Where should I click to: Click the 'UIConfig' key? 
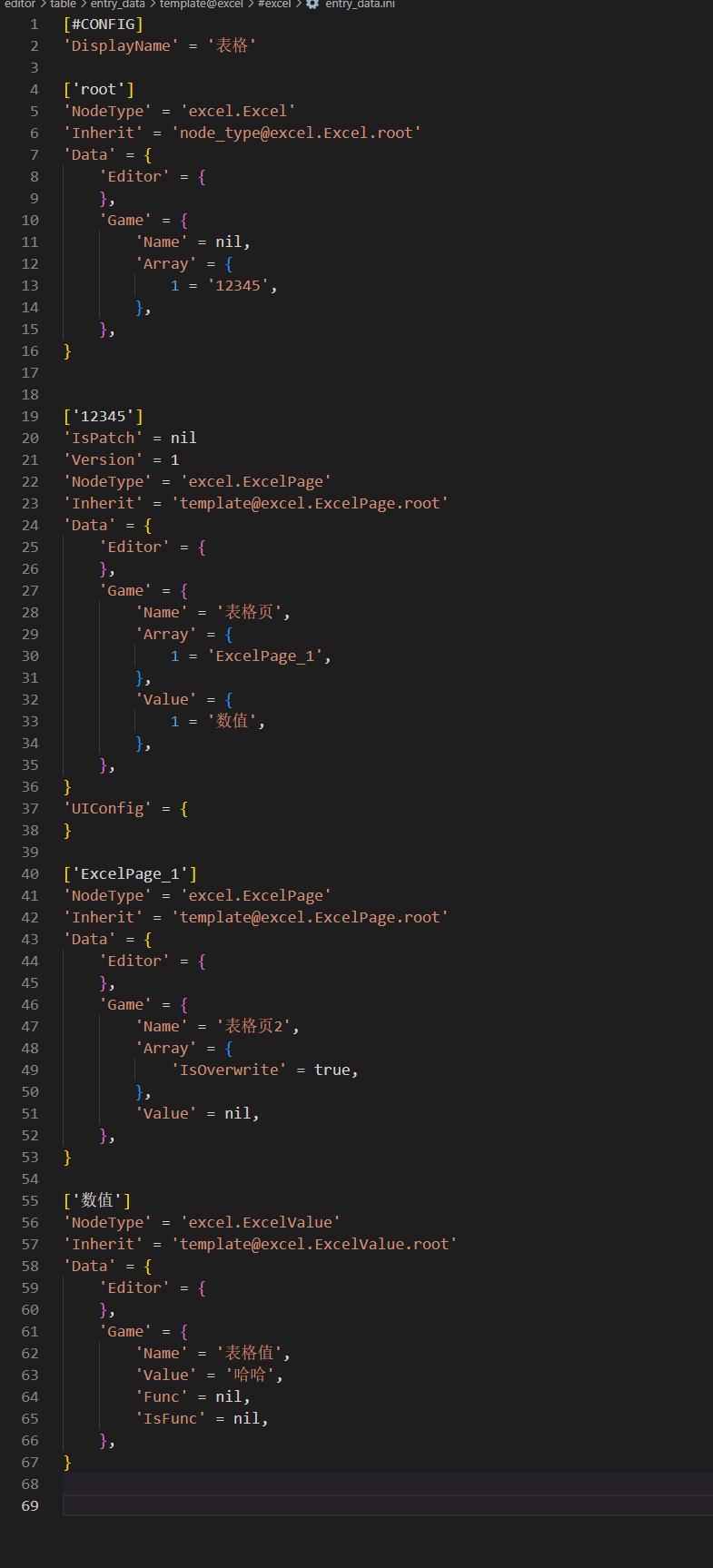pos(108,808)
